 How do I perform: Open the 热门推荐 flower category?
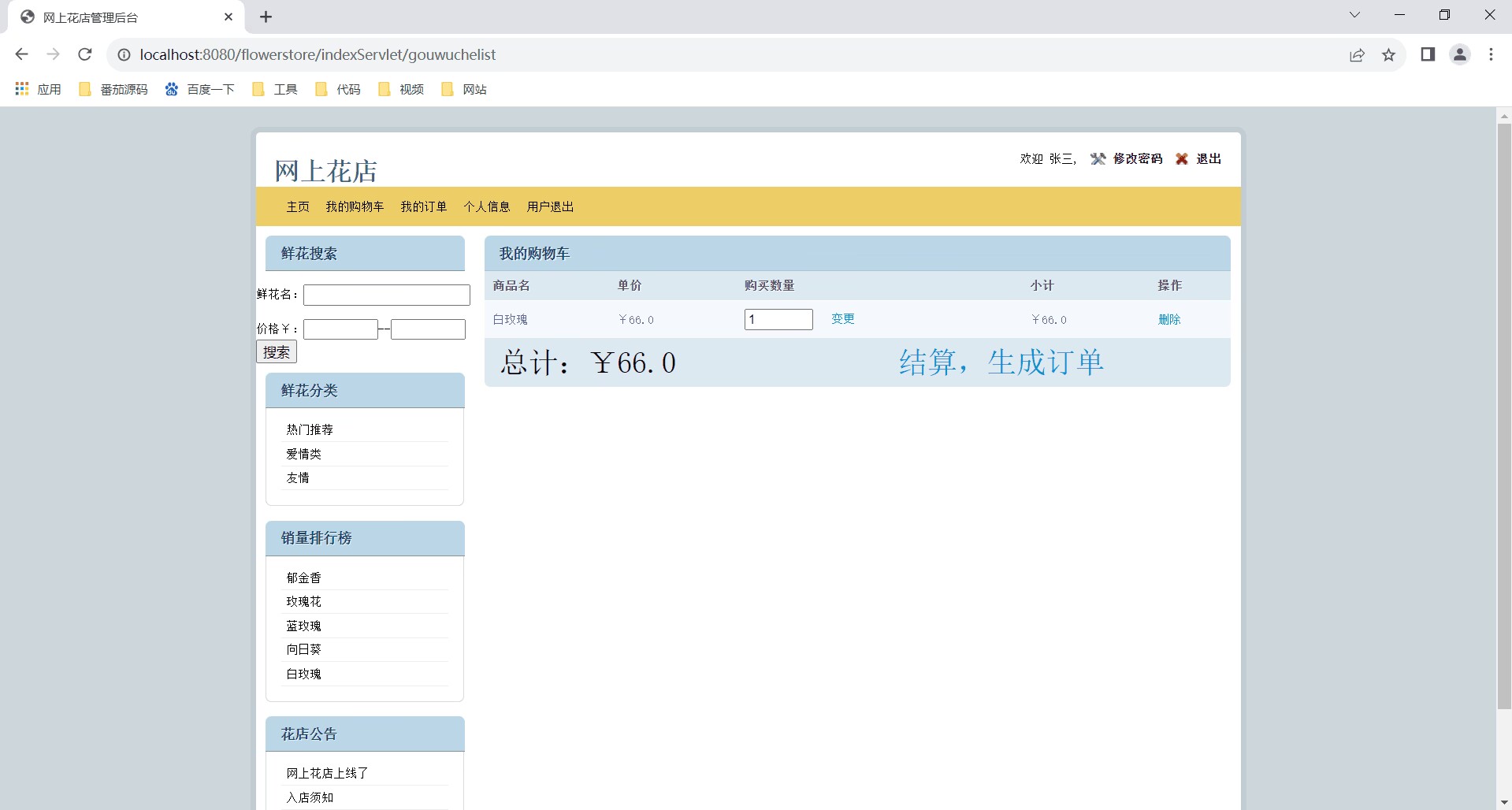(x=310, y=429)
